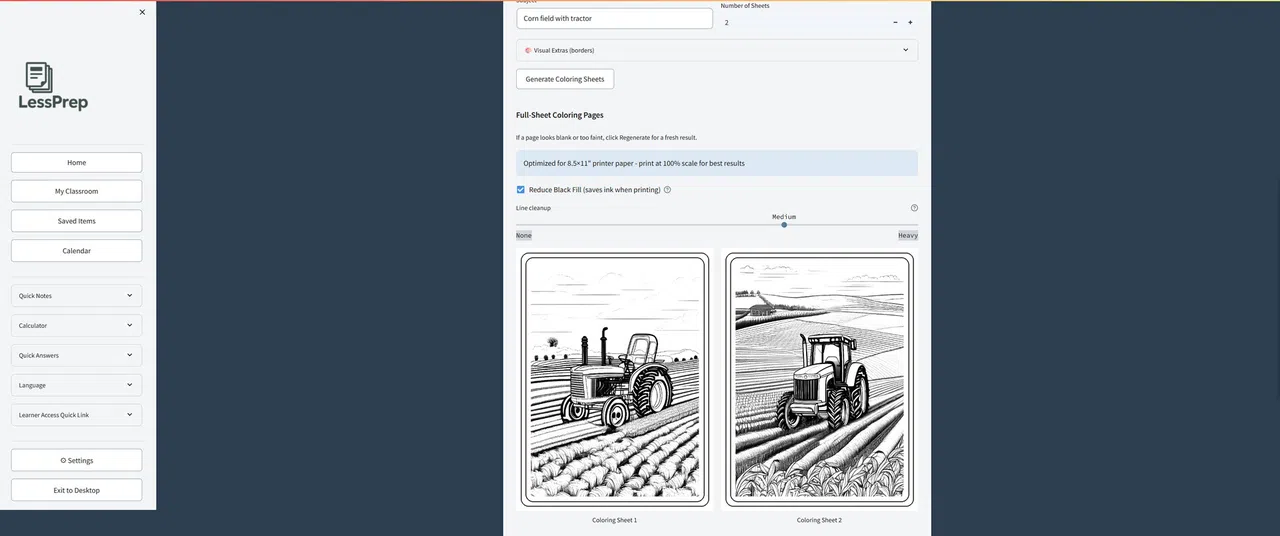Increase number of sheets with plus
1280x536 pixels.
[x=910, y=22]
